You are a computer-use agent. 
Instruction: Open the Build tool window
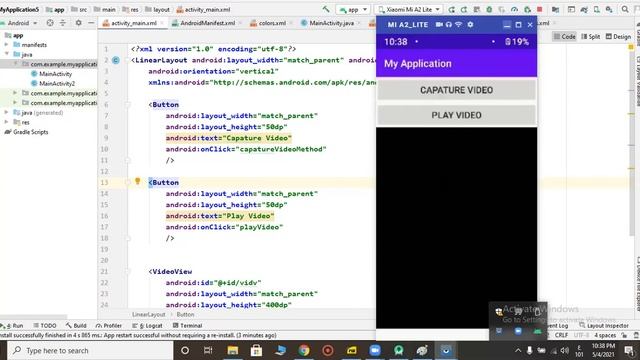[76, 326]
